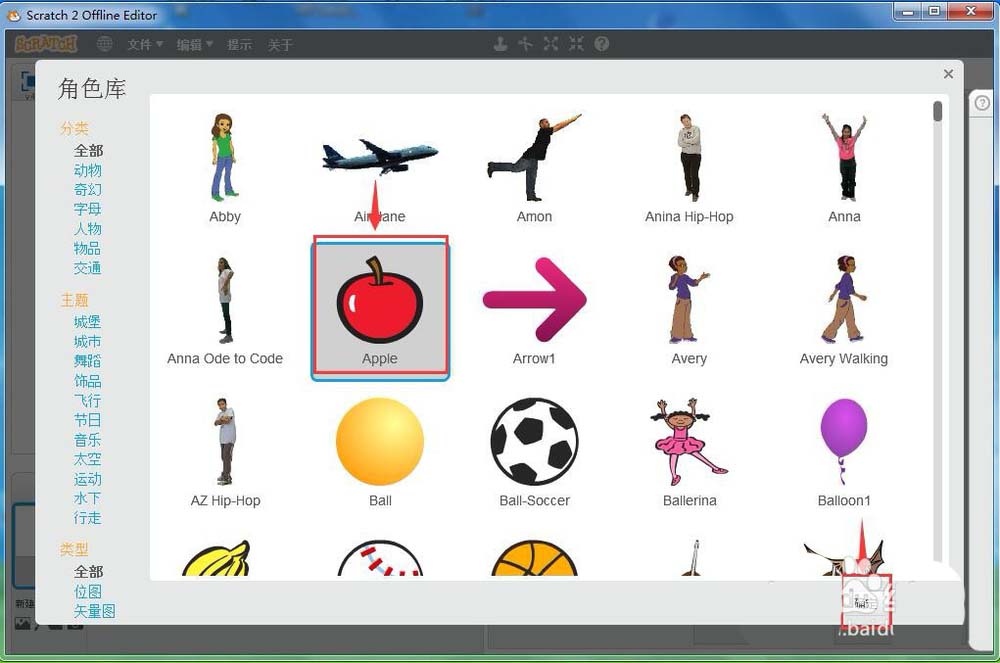Show the 城堡 theme sprites

click(x=88, y=321)
